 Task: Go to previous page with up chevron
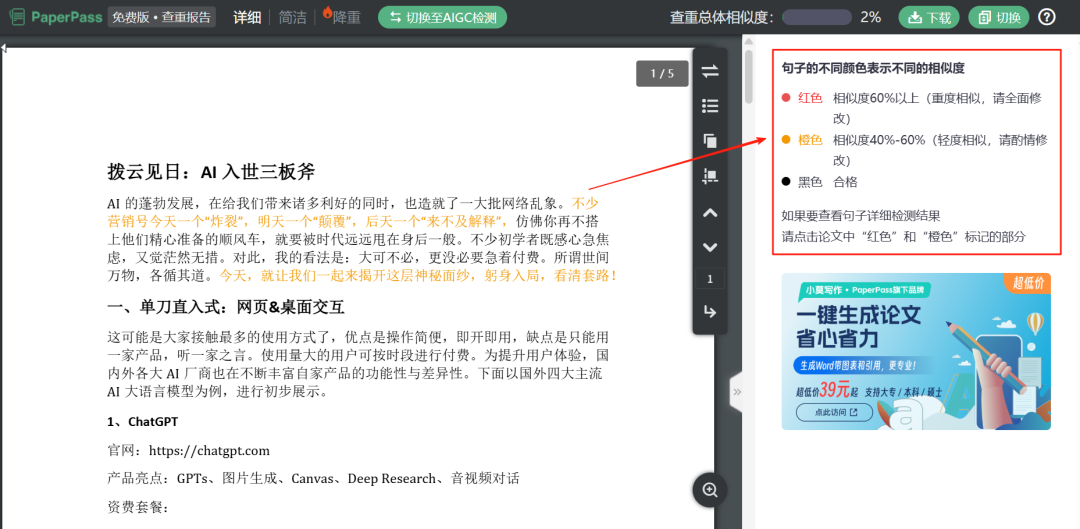(x=710, y=212)
